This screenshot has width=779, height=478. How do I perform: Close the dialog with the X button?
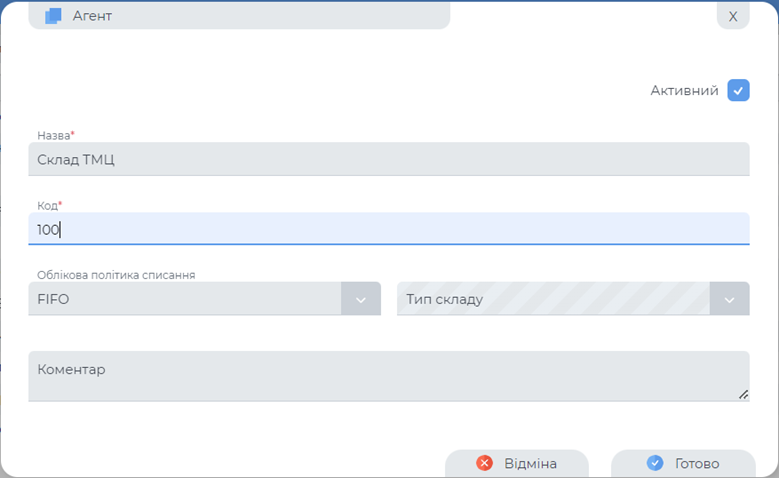(733, 16)
